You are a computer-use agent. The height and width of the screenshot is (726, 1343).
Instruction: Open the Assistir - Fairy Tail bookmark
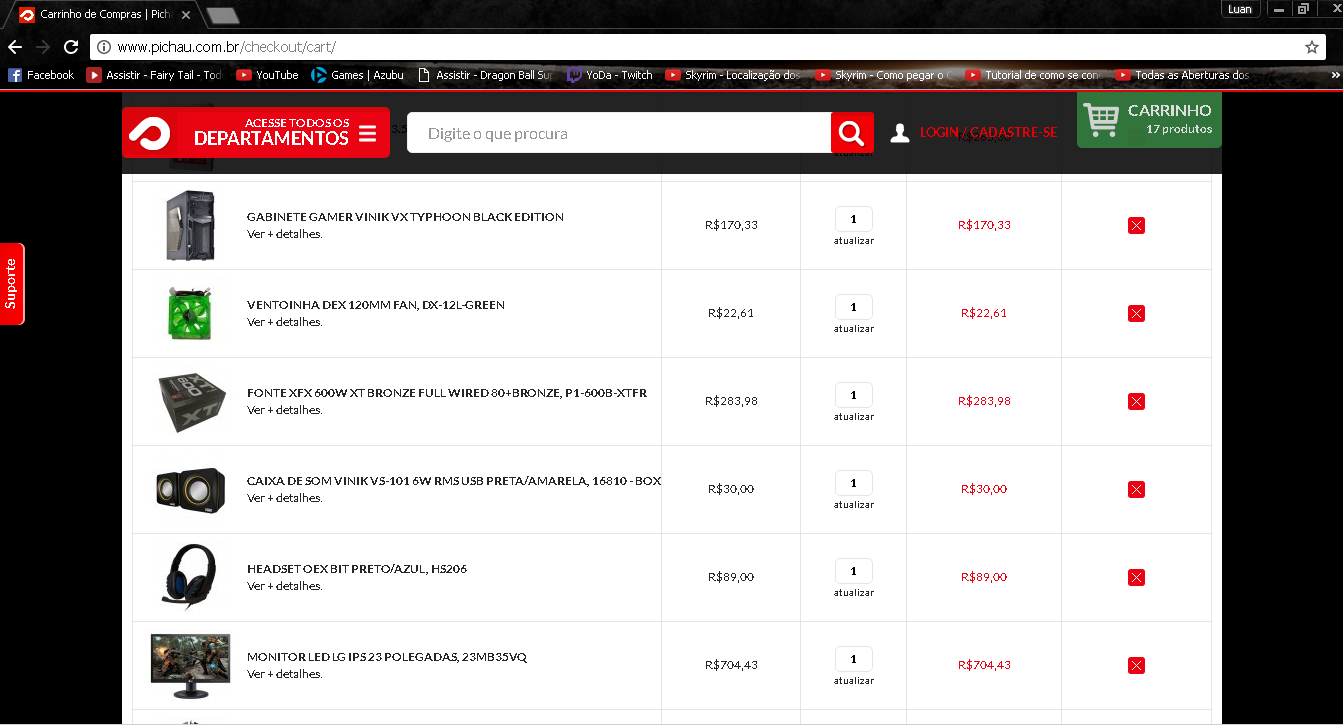click(154, 75)
